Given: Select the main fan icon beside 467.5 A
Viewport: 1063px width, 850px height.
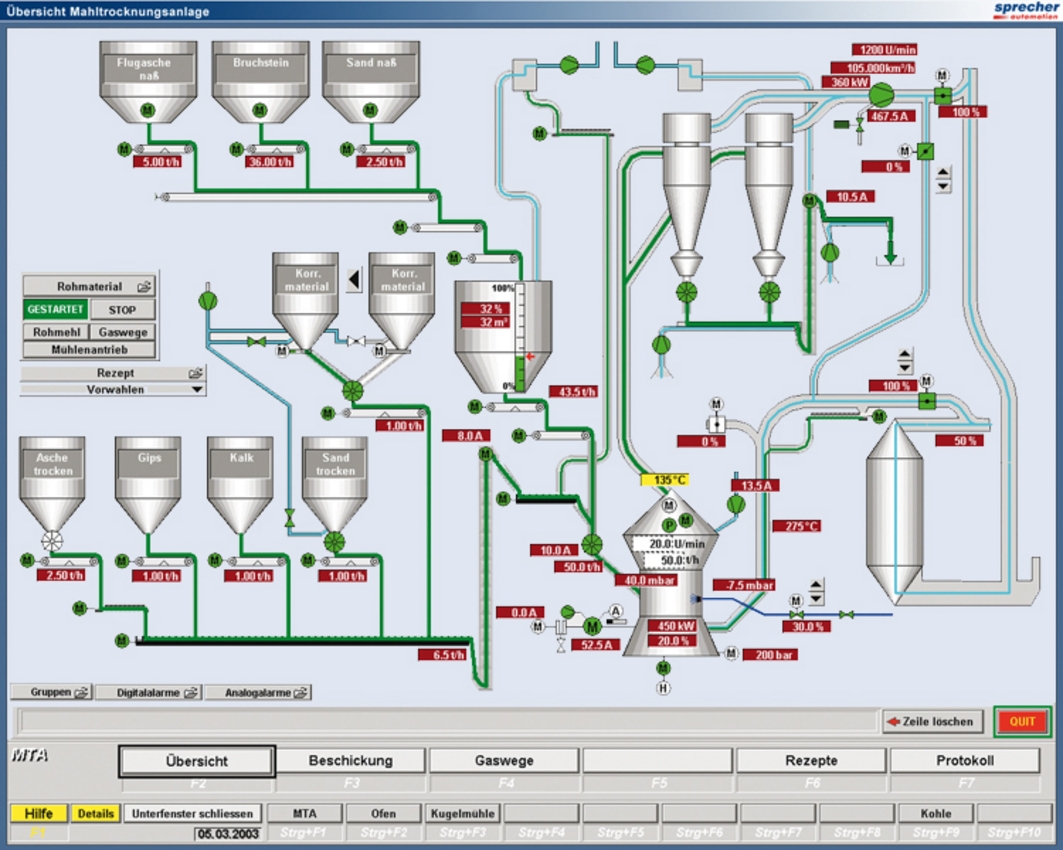Looking at the screenshot, I should (881, 94).
